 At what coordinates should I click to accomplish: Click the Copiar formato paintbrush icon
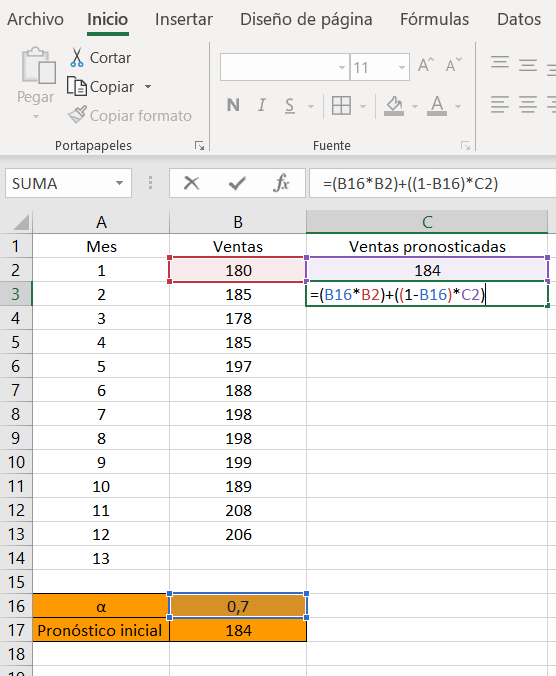(77, 115)
